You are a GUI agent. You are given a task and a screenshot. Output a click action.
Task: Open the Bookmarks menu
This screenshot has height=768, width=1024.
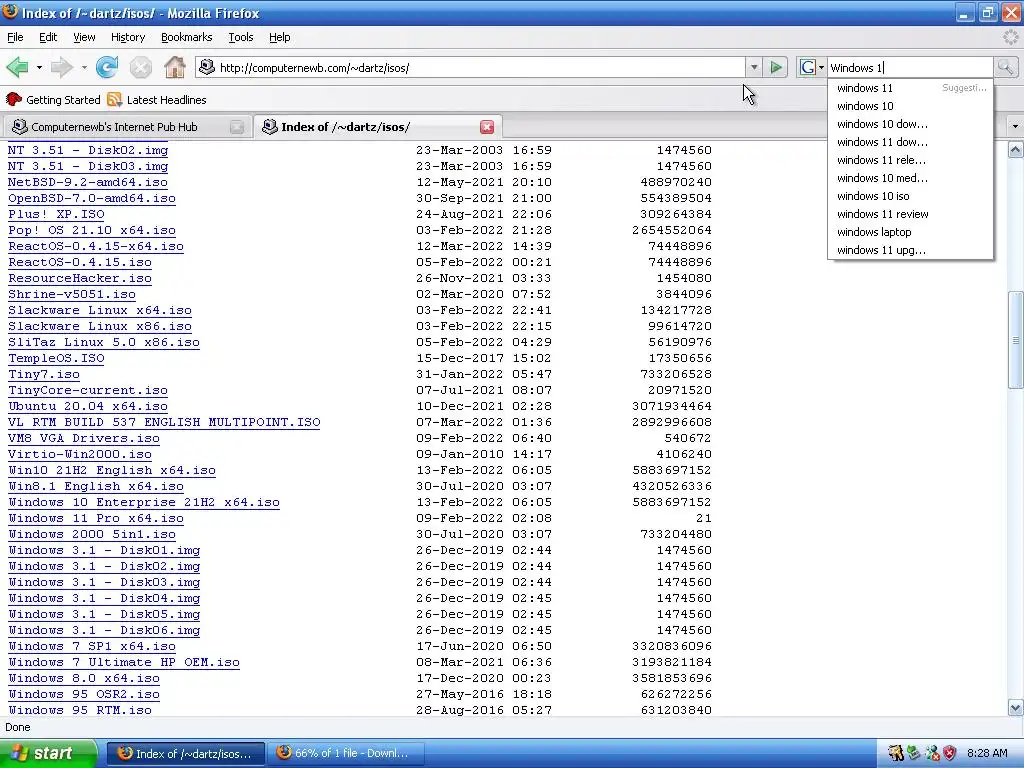coord(186,37)
